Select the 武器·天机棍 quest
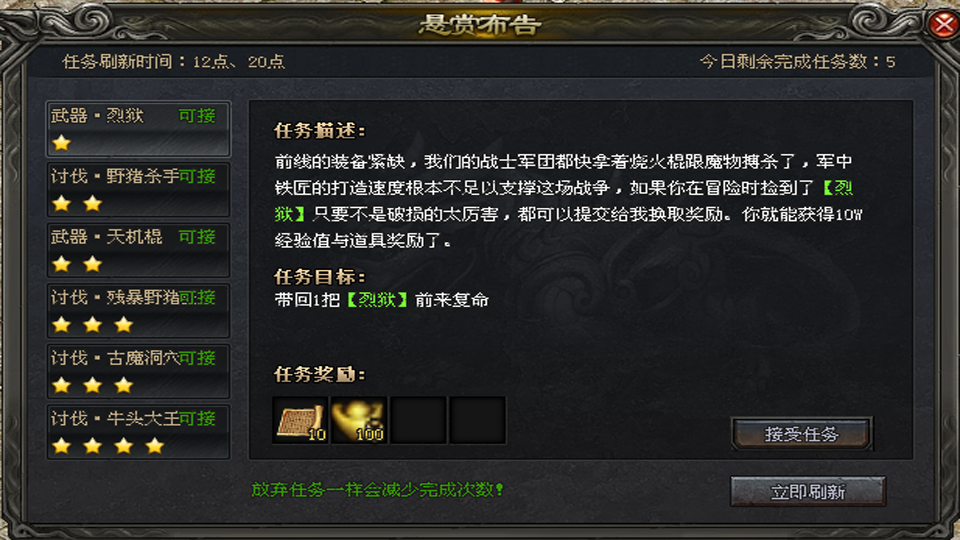Image resolution: width=960 pixels, height=540 pixels. [x=138, y=250]
